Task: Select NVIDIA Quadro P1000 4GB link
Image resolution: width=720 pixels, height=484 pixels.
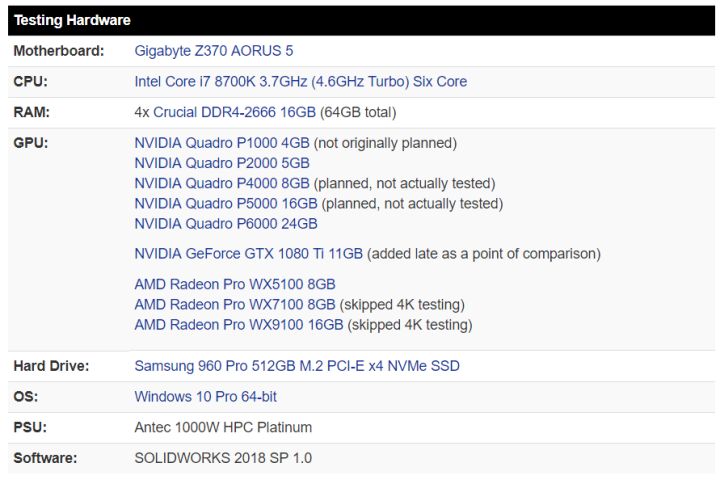Action: tap(222, 143)
